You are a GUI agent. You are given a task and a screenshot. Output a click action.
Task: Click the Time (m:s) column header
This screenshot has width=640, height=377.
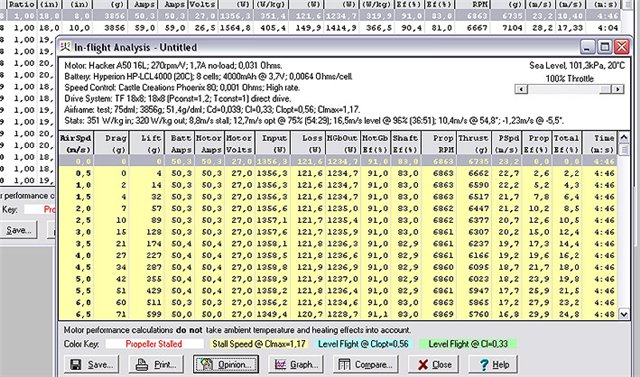pos(600,144)
